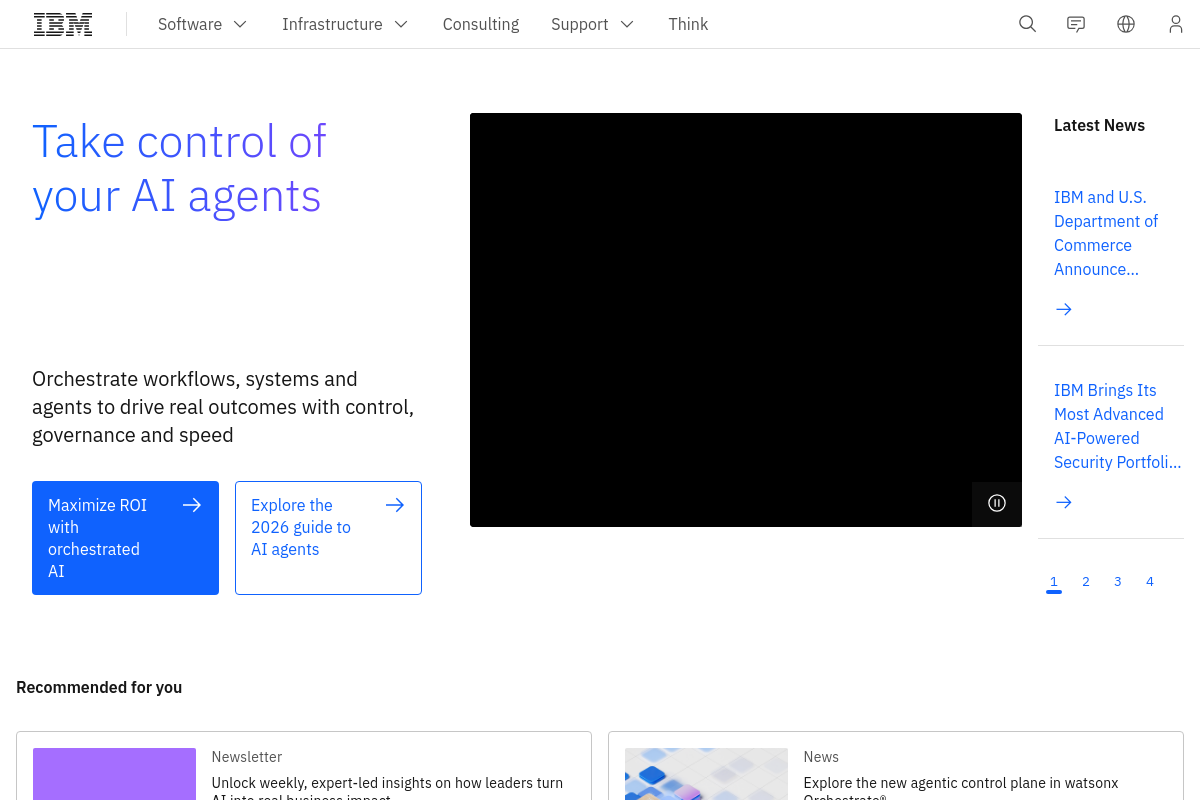Open the search icon in header
The width and height of the screenshot is (1200, 800).
tap(1027, 24)
